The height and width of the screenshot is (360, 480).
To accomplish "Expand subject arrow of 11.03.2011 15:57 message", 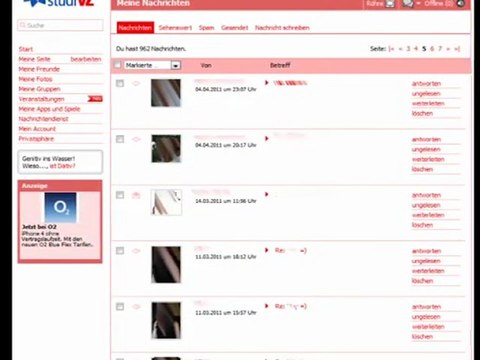I will tap(267, 306).
